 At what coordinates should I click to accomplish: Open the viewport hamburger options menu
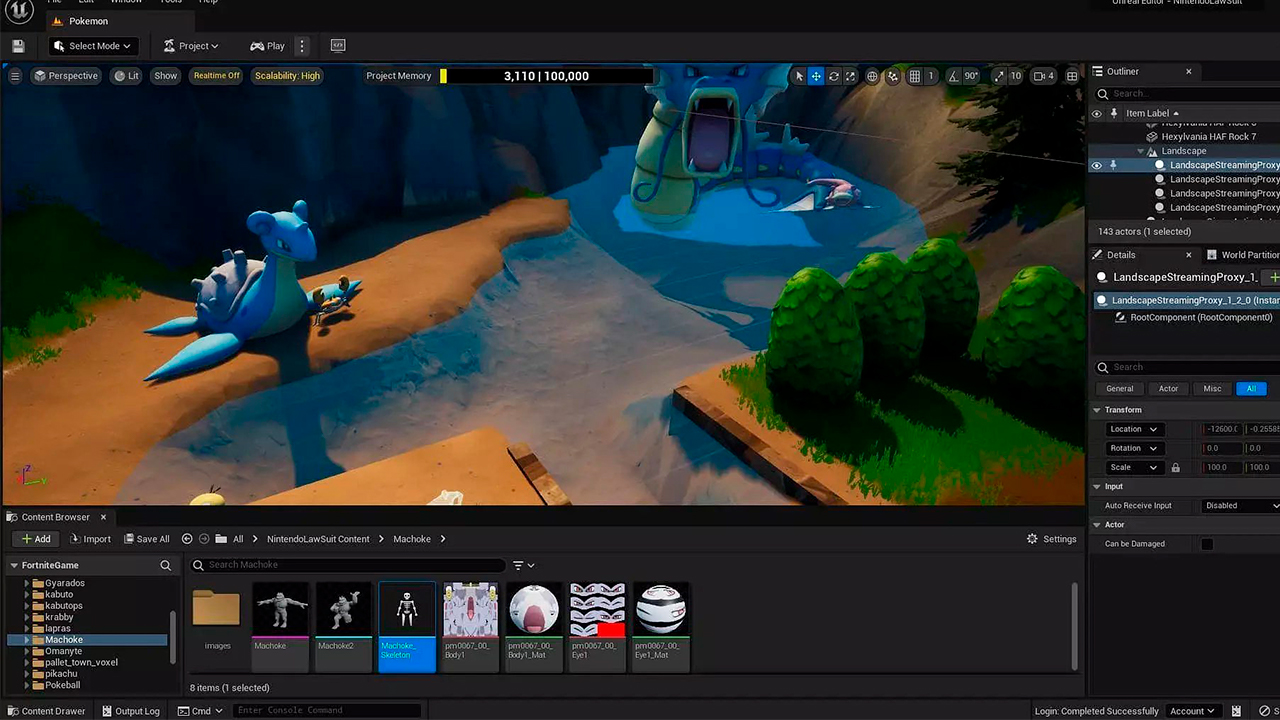pos(15,76)
